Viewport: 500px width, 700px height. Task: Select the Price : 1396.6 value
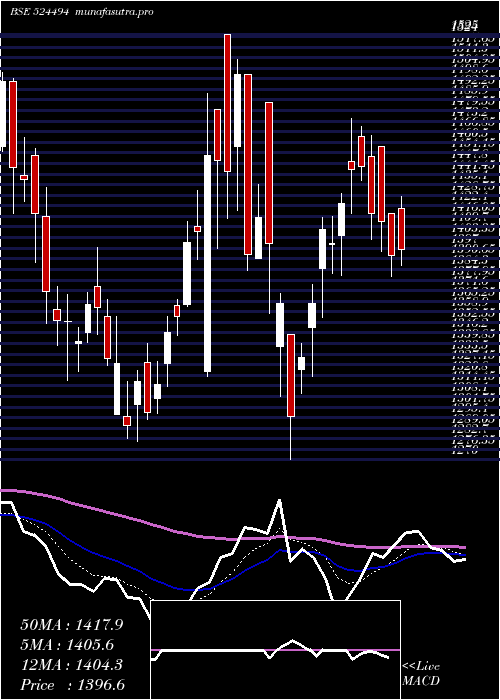[72, 684]
